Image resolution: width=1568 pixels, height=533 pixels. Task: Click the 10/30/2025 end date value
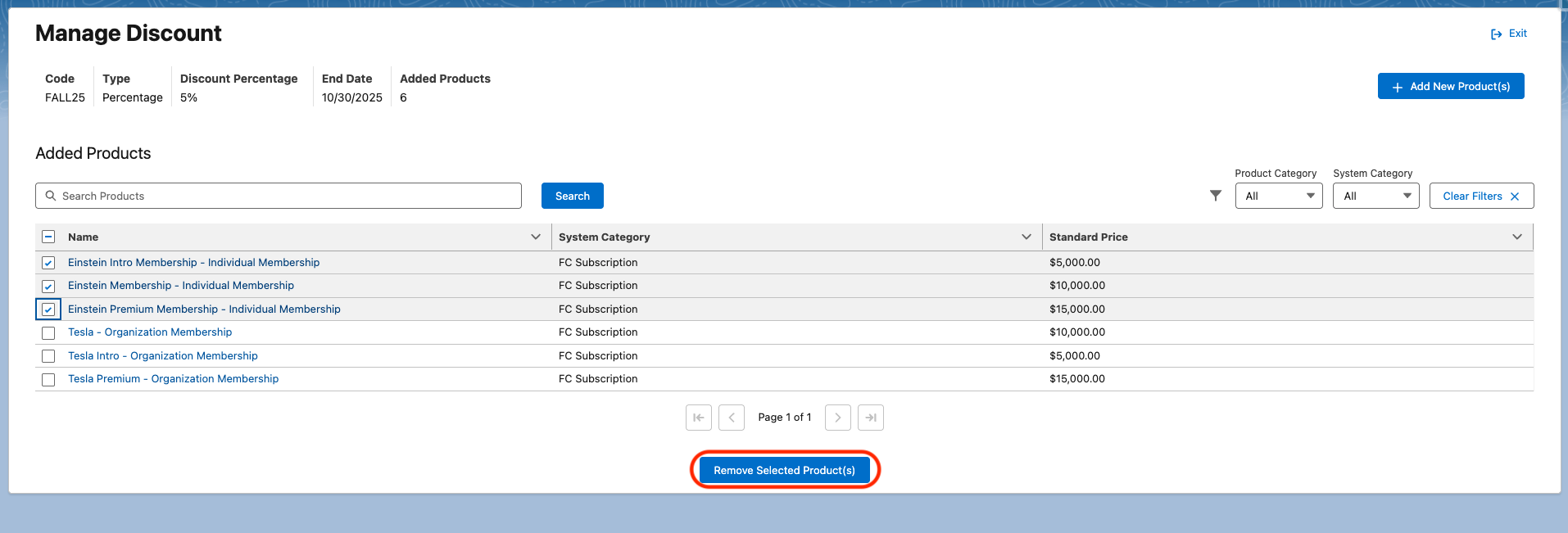tap(352, 97)
